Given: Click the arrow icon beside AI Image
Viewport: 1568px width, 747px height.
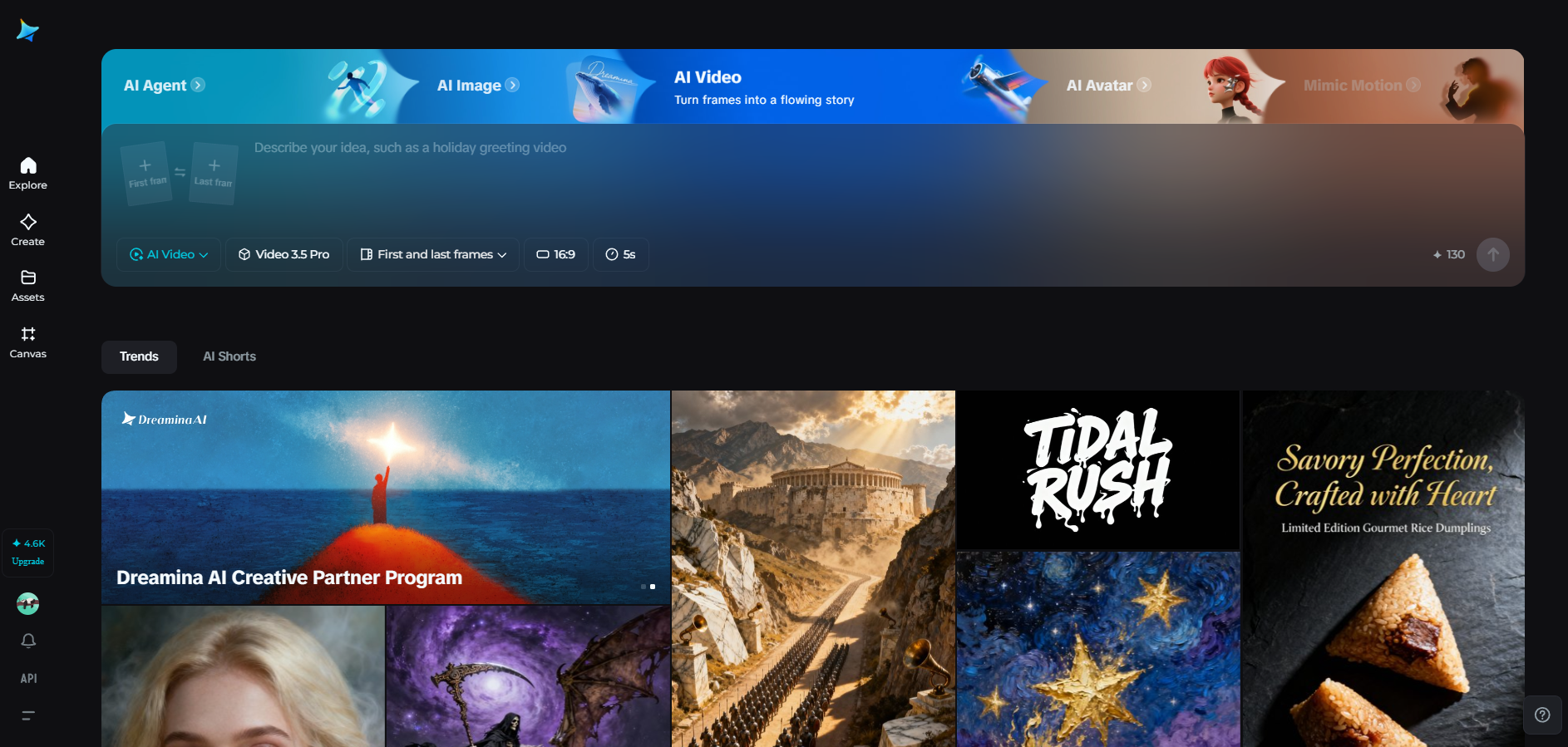Looking at the screenshot, I should pos(512,85).
